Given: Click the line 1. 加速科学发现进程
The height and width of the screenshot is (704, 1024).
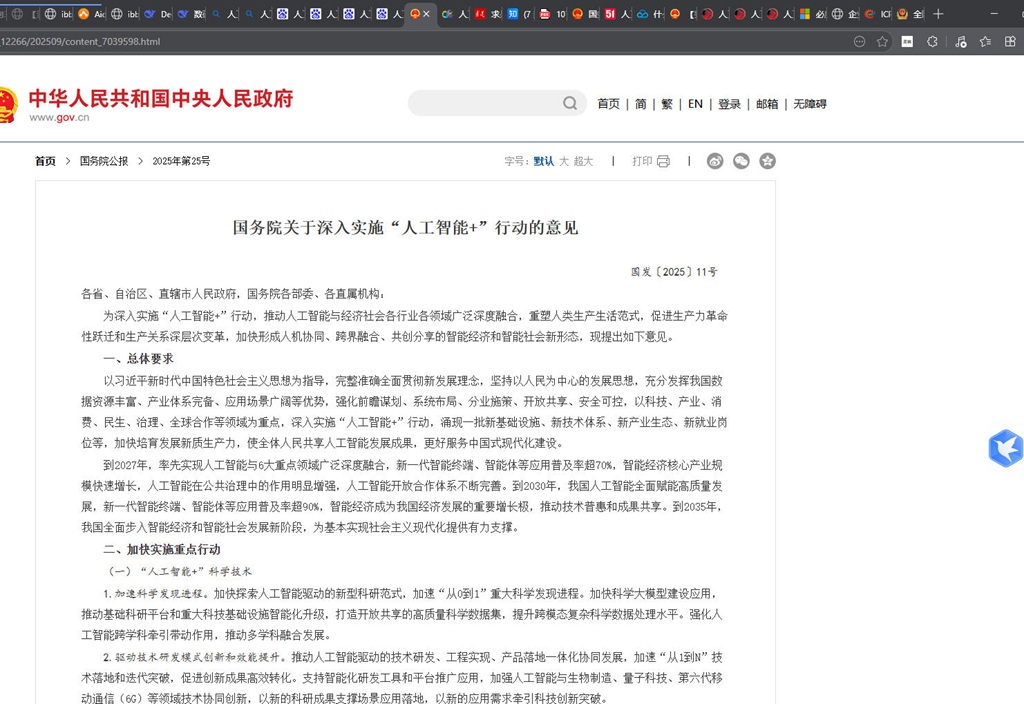Looking at the screenshot, I should (x=155, y=594).
